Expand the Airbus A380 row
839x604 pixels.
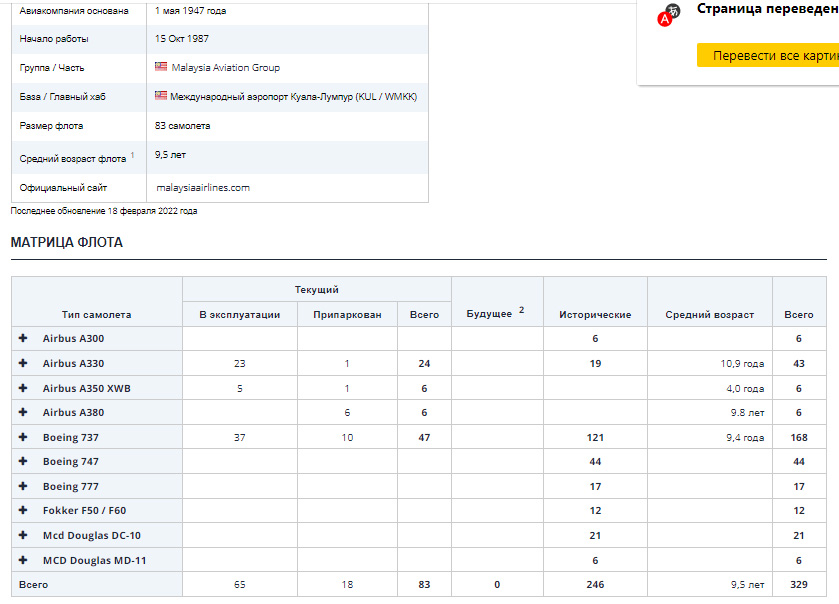23,412
